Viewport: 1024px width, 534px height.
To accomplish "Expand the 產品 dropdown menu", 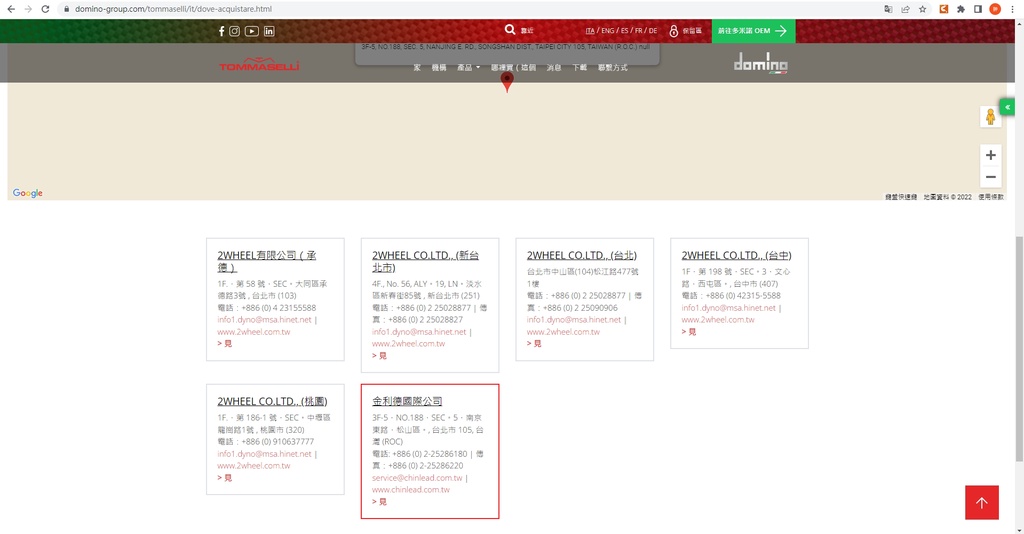I will coord(467,68).
